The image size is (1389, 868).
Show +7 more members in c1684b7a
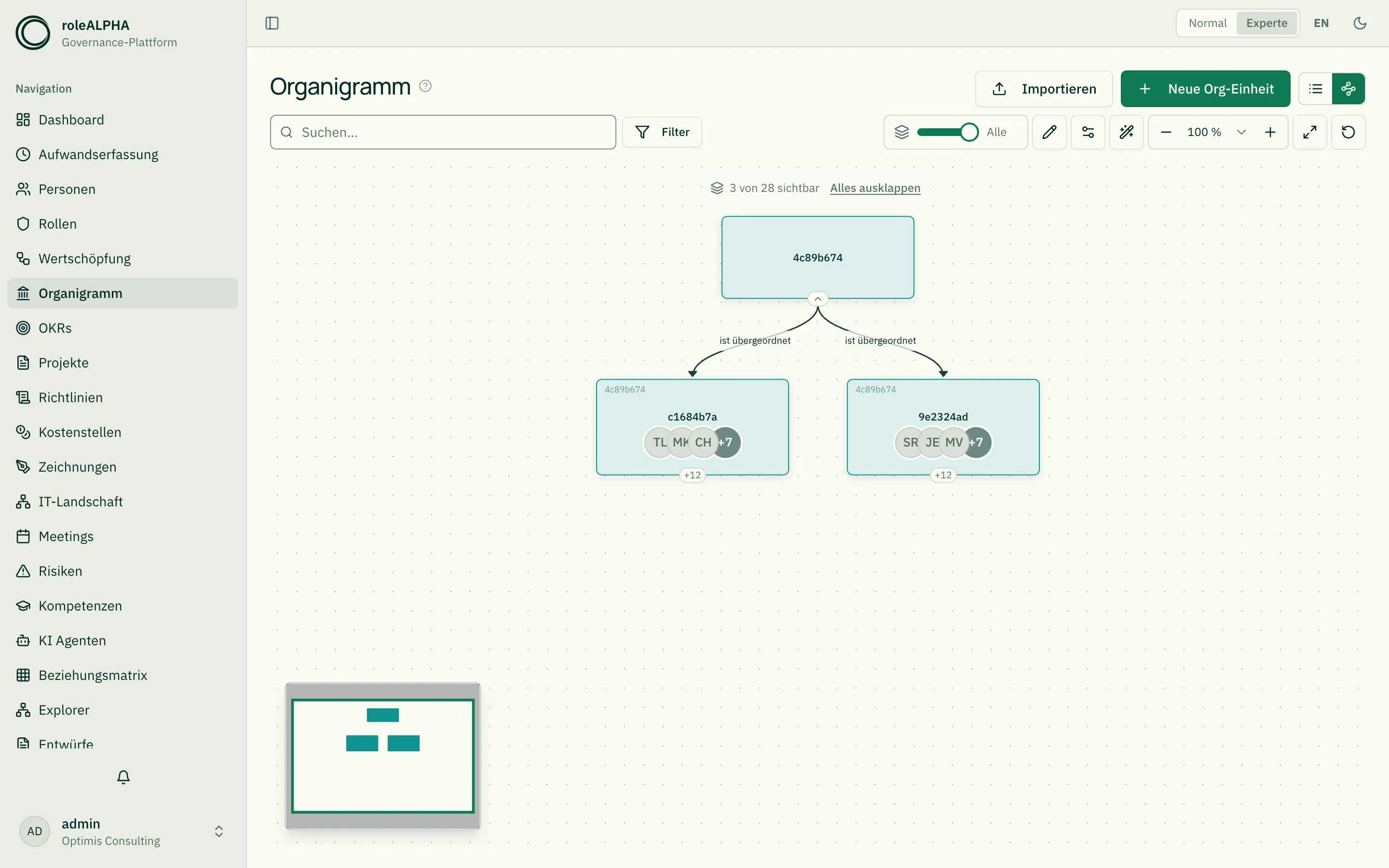point(727,443)
